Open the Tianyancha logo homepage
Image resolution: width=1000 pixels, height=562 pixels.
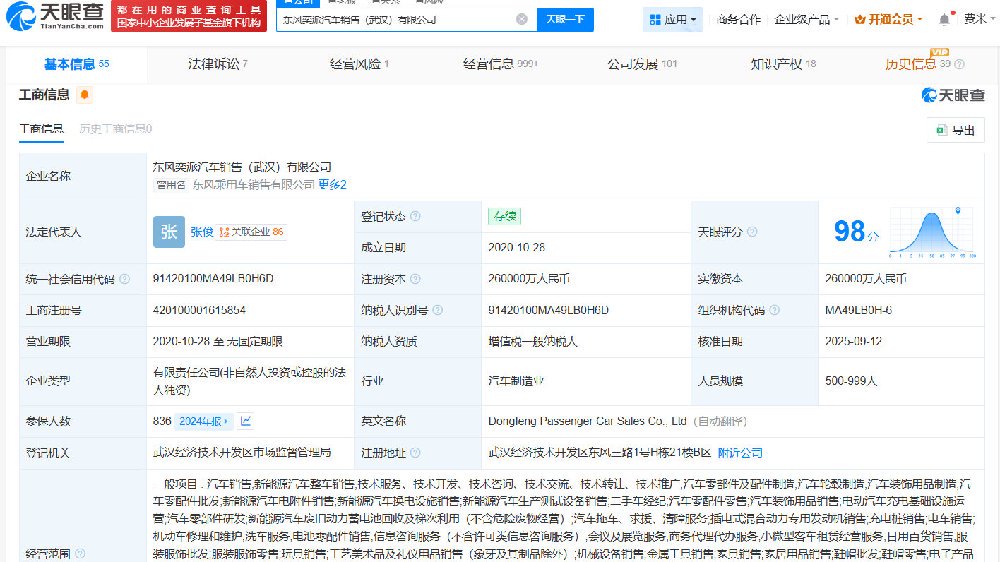click(x=55, y=16)
